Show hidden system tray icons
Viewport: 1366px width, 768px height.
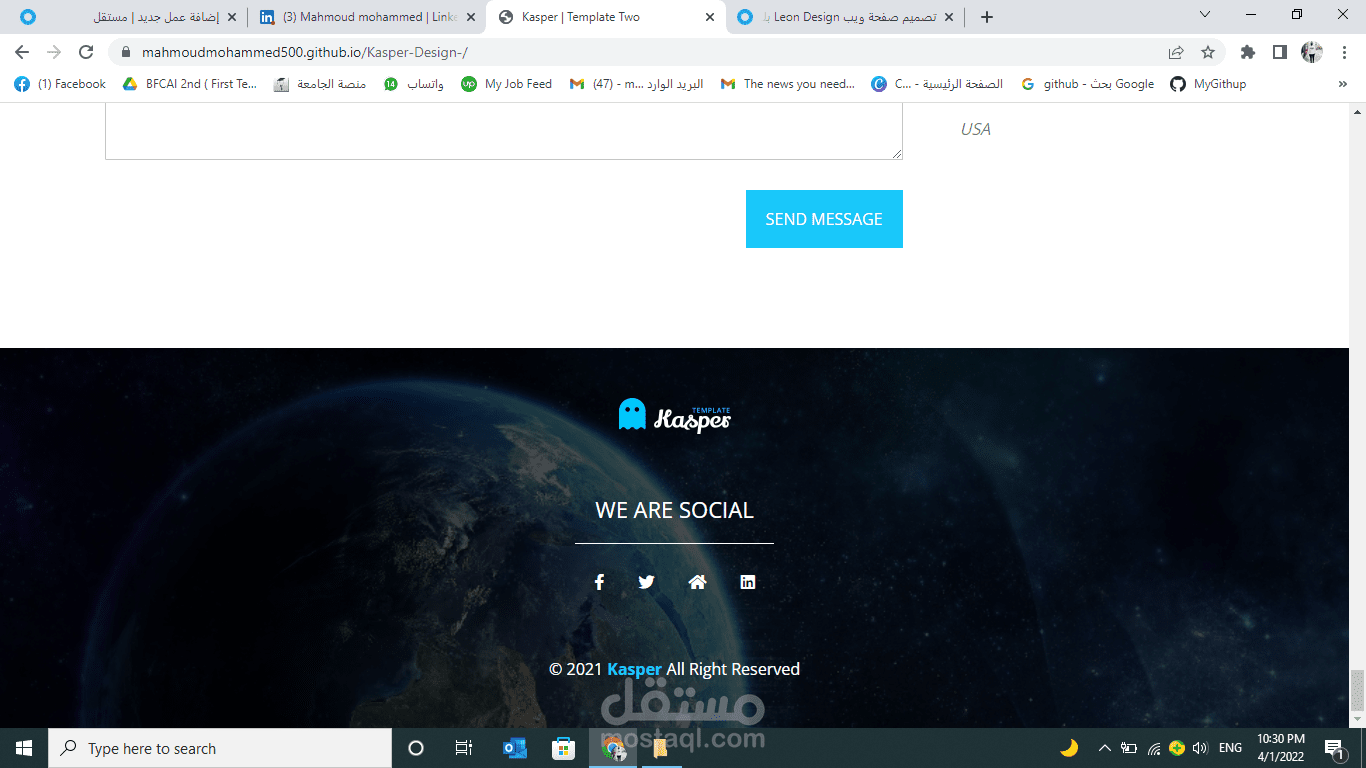[1105, 748]
